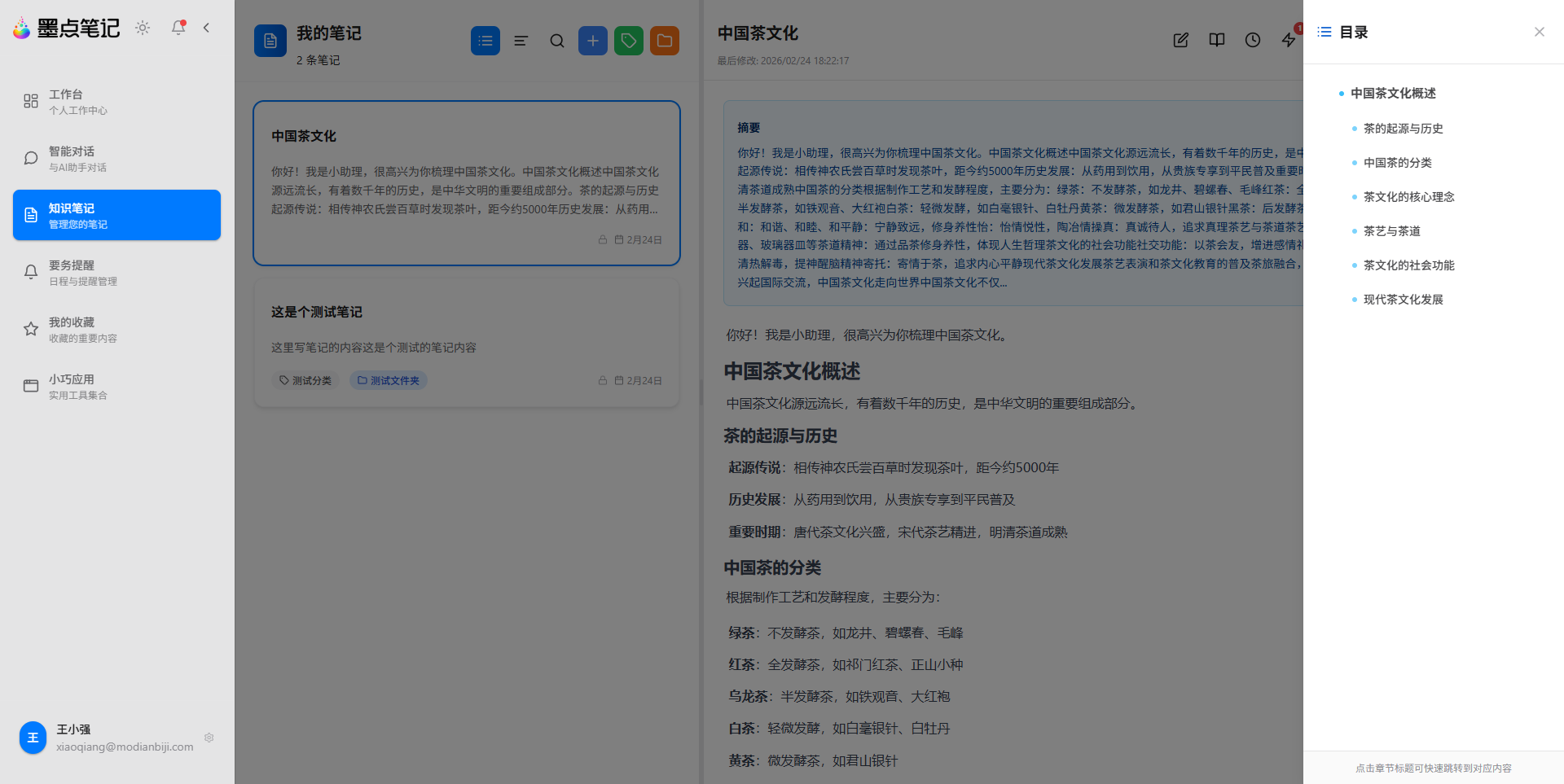Open the sort options icon

pos(521,40)
